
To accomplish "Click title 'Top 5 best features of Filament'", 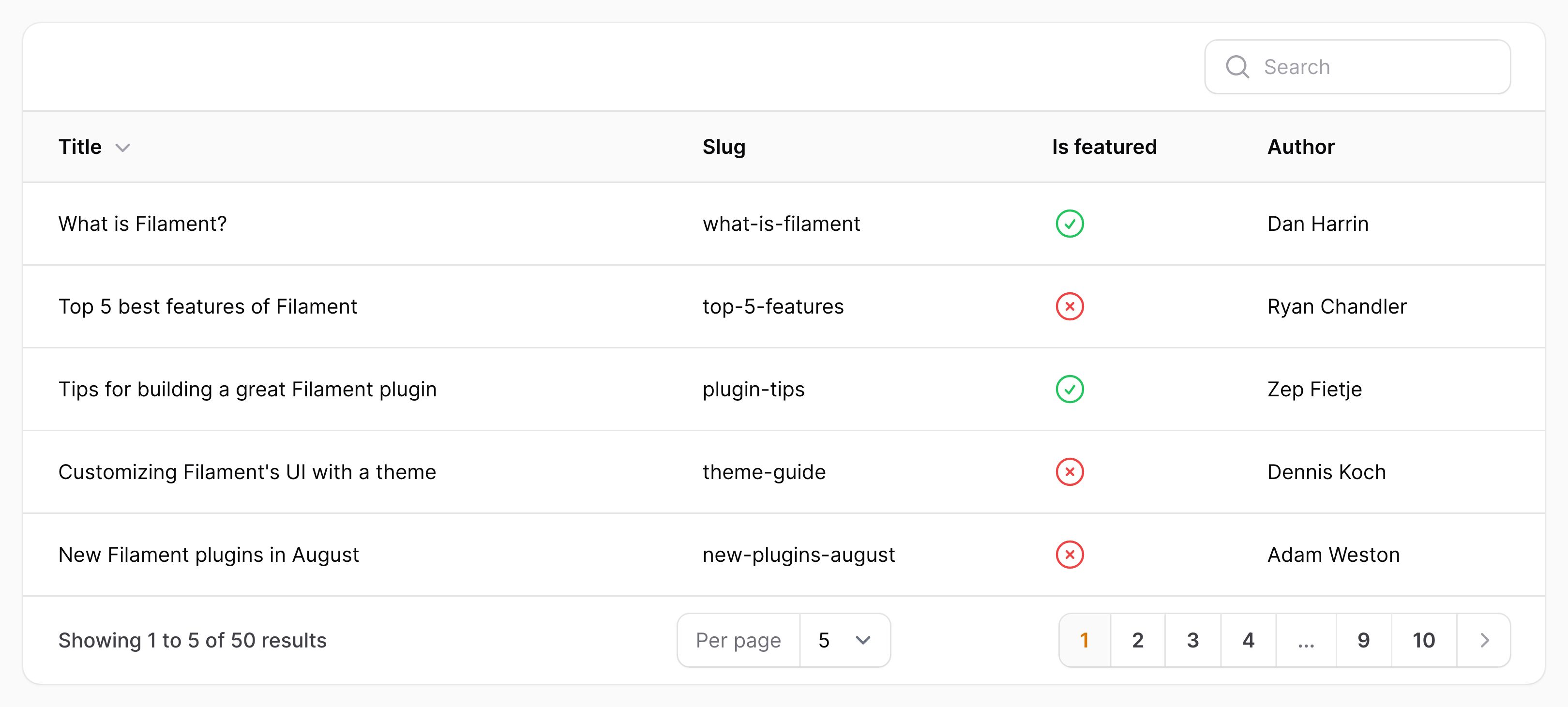I will [208, 306].
